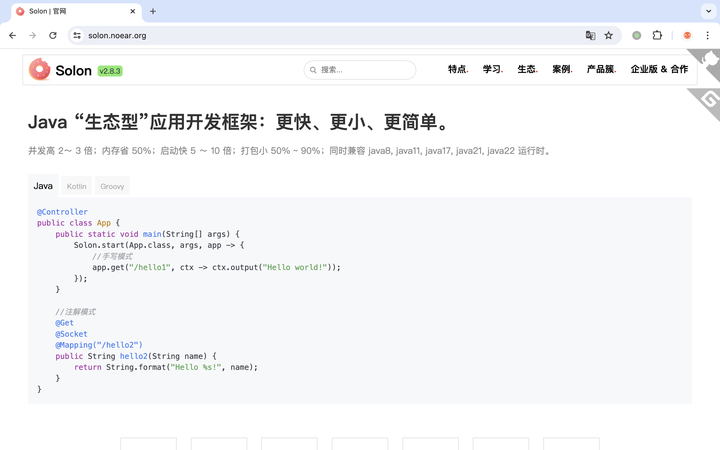The width and height of the screenshot is (720, 450).
Task: Click the Solon donut logo
Action: tap(39, 70)
